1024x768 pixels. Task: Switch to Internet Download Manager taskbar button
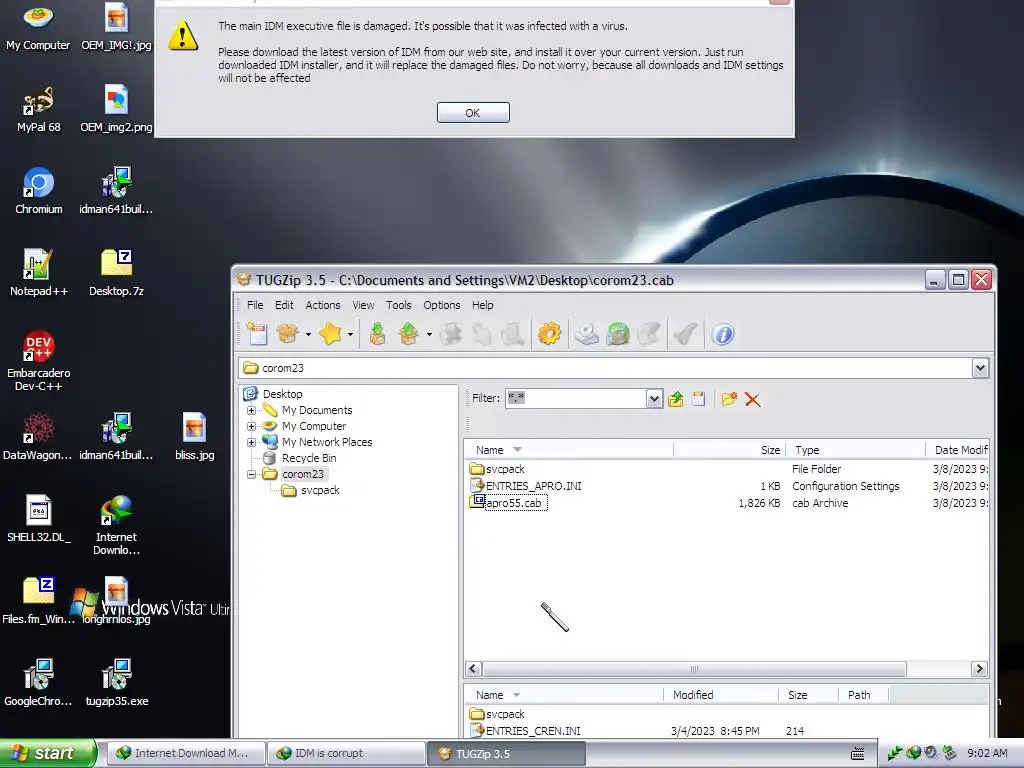[185, 754]
